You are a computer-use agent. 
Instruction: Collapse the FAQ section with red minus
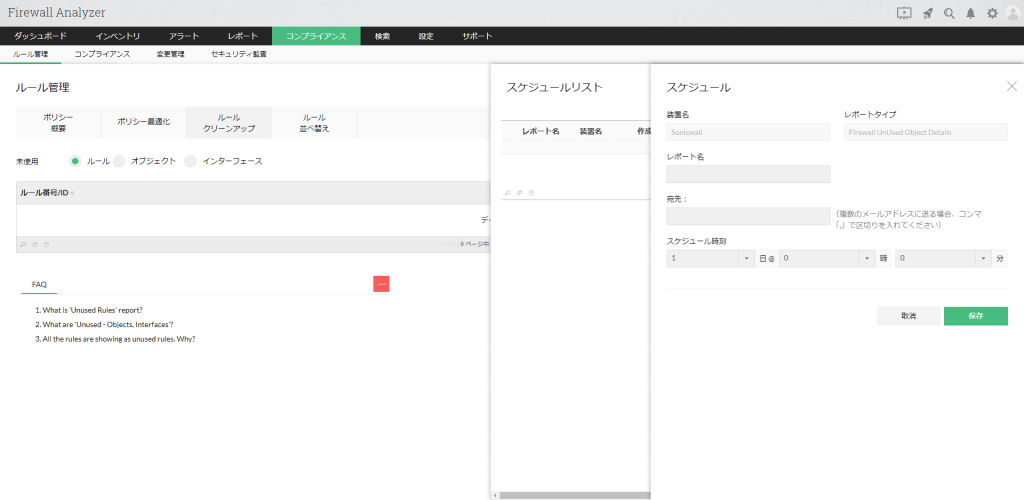point(381,283)
